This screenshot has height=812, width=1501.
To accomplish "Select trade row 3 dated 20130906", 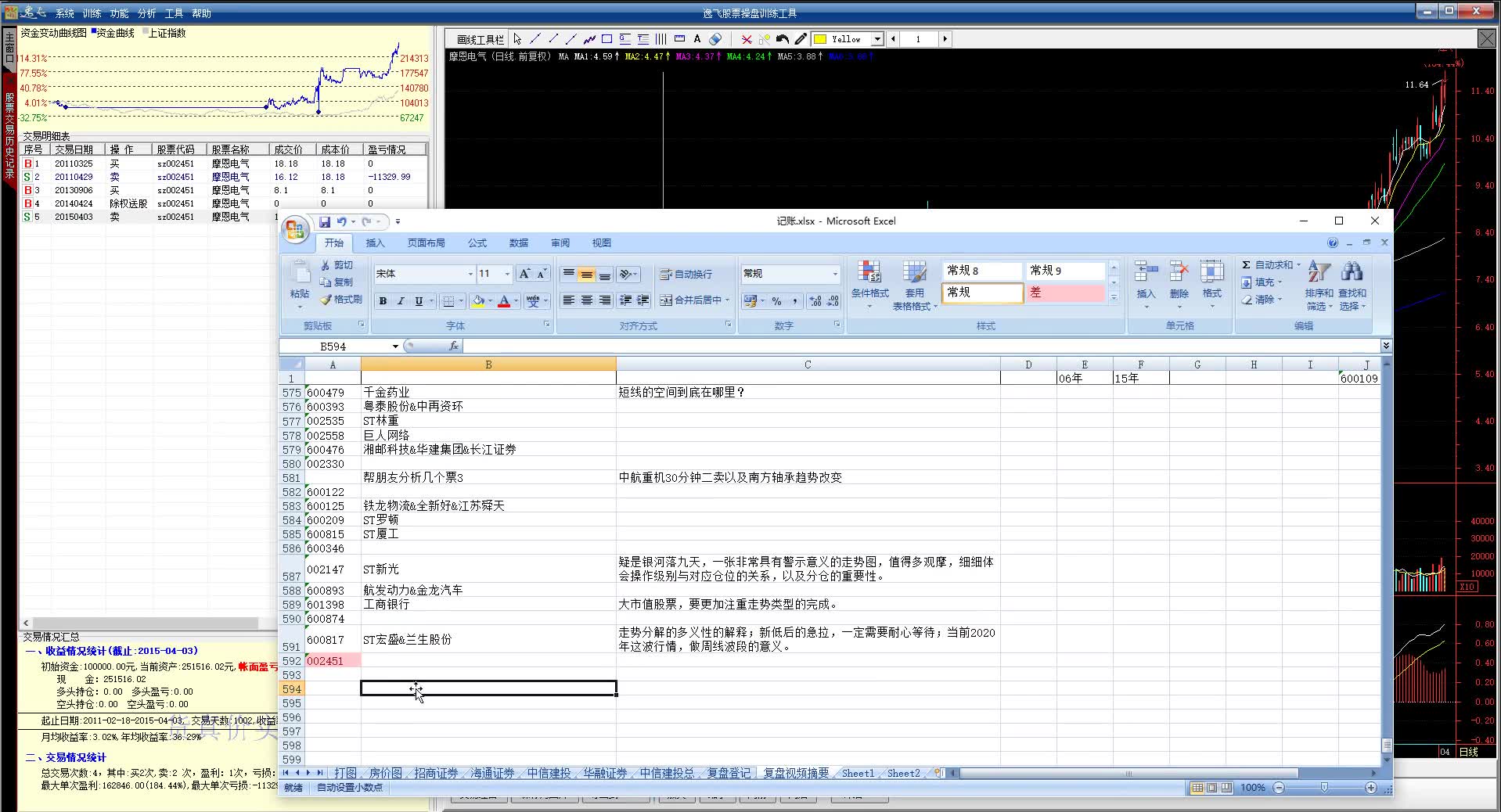I will (224, 190).
